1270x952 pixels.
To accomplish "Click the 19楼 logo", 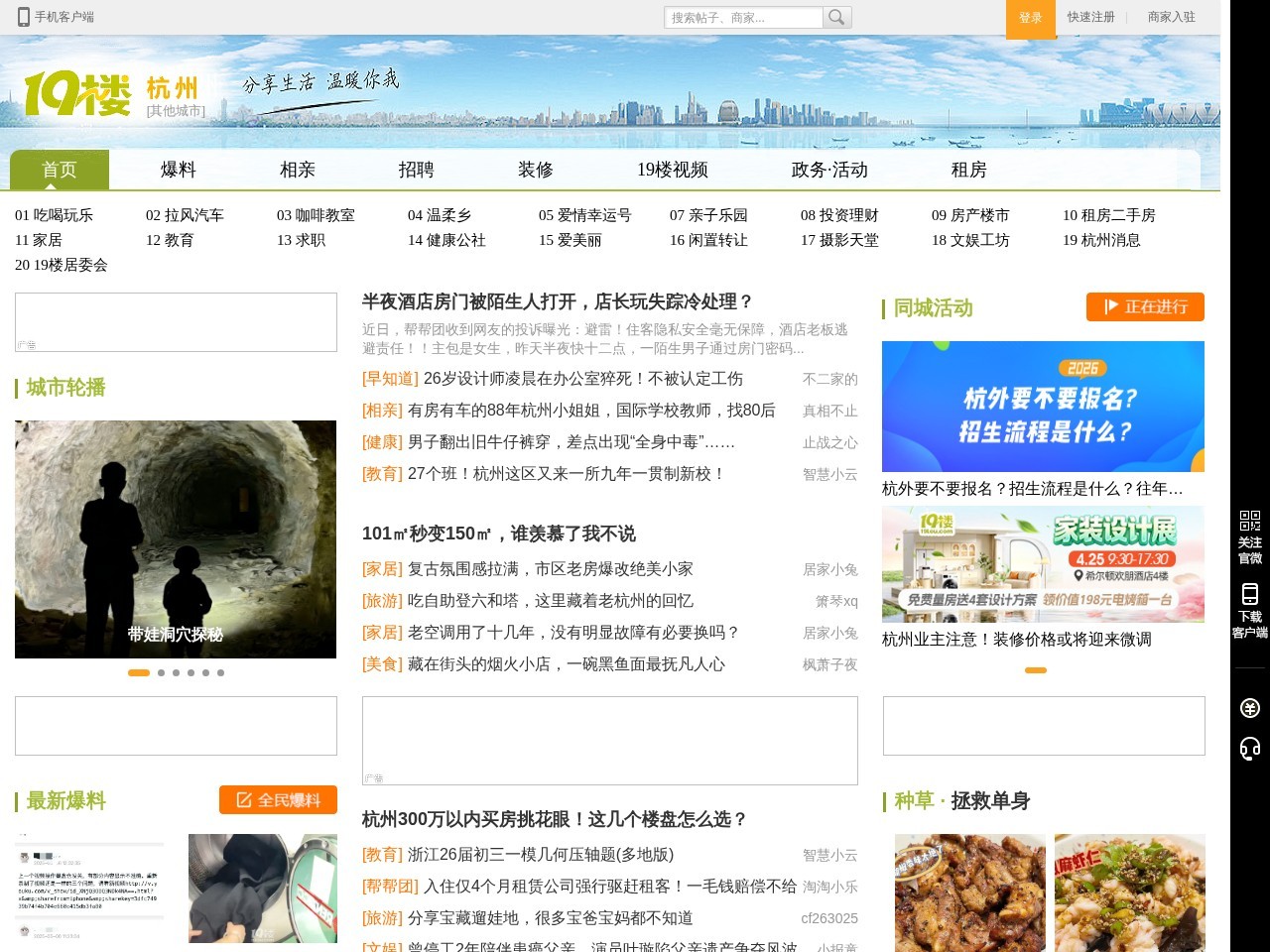I will pyautogui.click(x=77, y=94).
